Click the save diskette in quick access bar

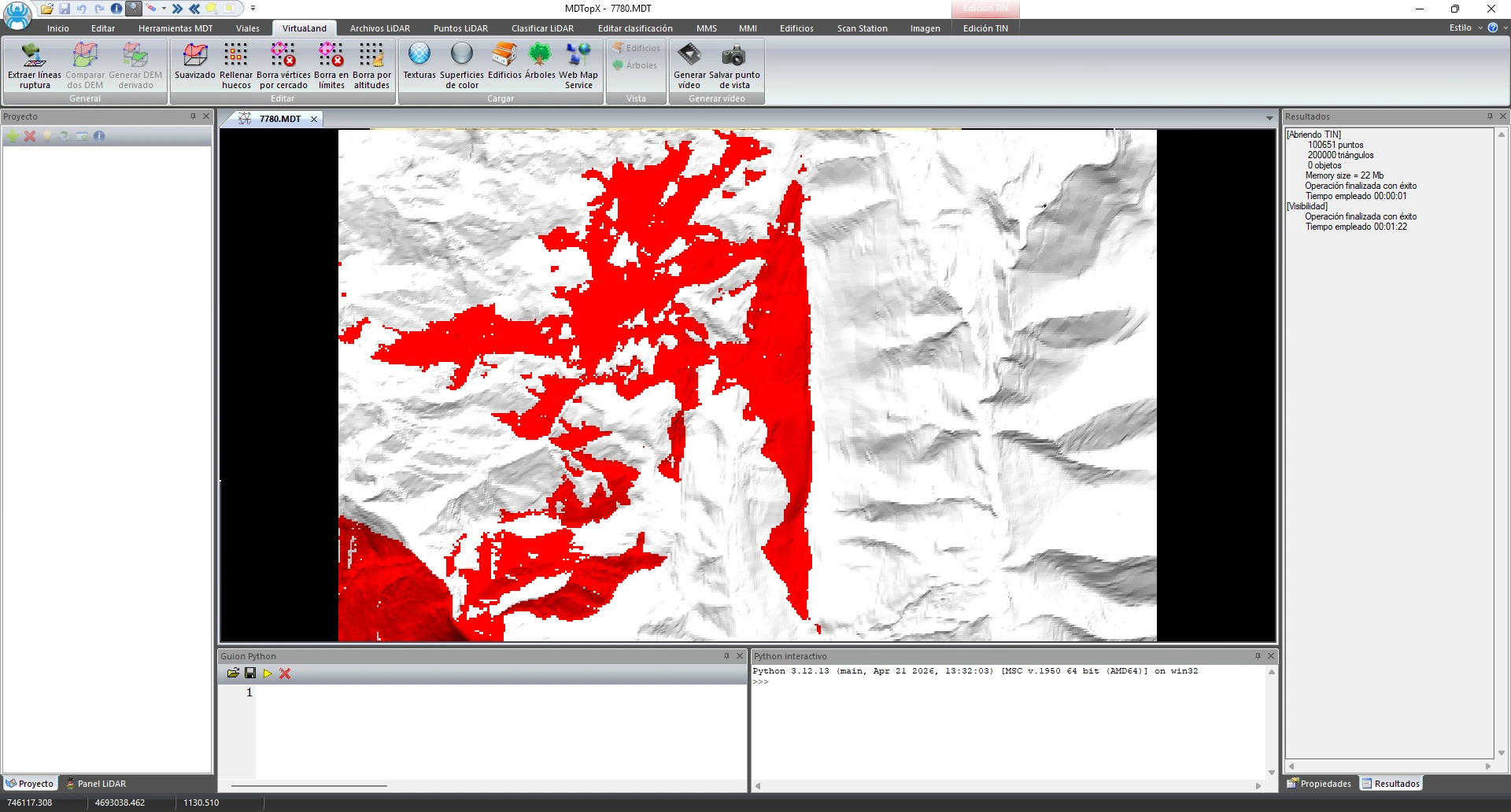65,9
